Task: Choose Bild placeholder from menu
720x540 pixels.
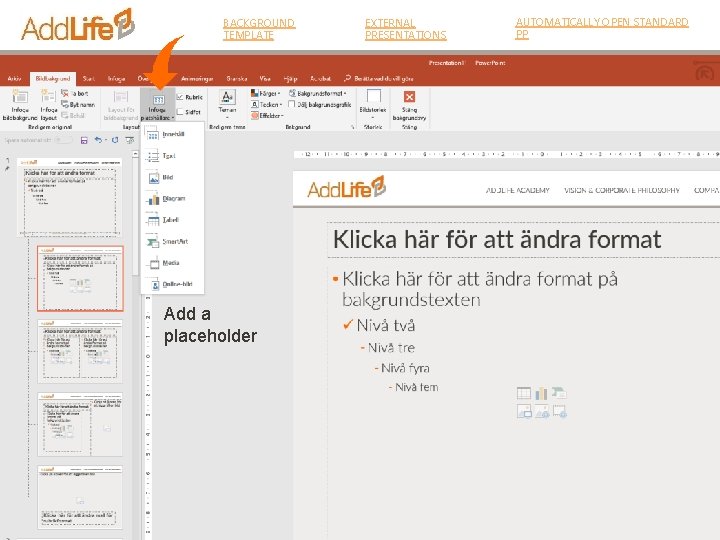Action: (172, 177)
